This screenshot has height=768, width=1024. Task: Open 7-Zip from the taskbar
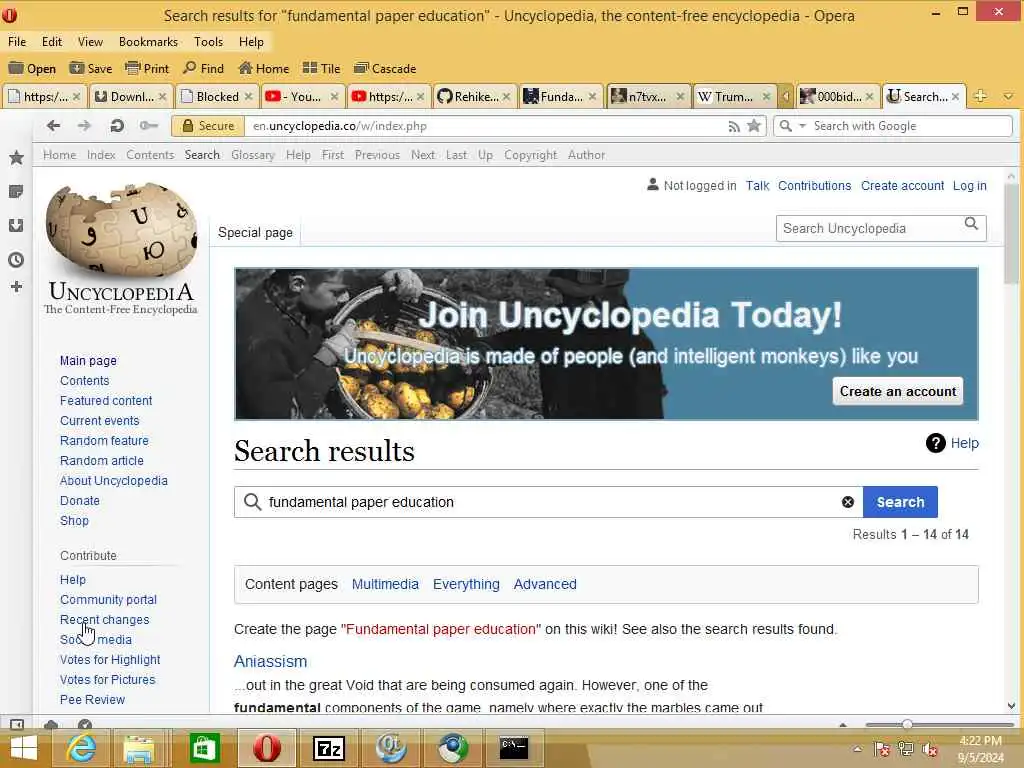click(x=328, y=748)
